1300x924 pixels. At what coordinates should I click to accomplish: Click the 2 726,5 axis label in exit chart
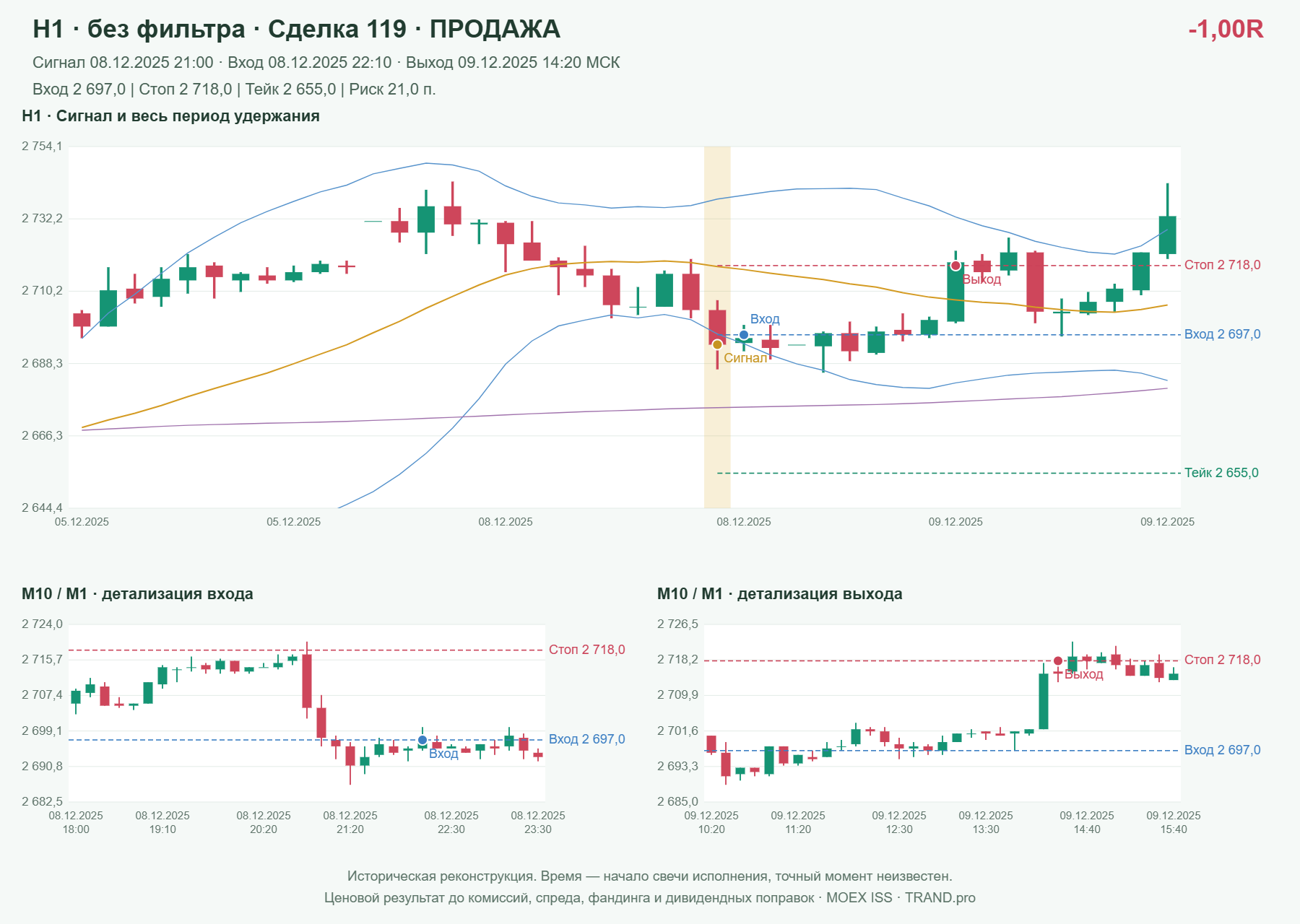click(677, 624)
